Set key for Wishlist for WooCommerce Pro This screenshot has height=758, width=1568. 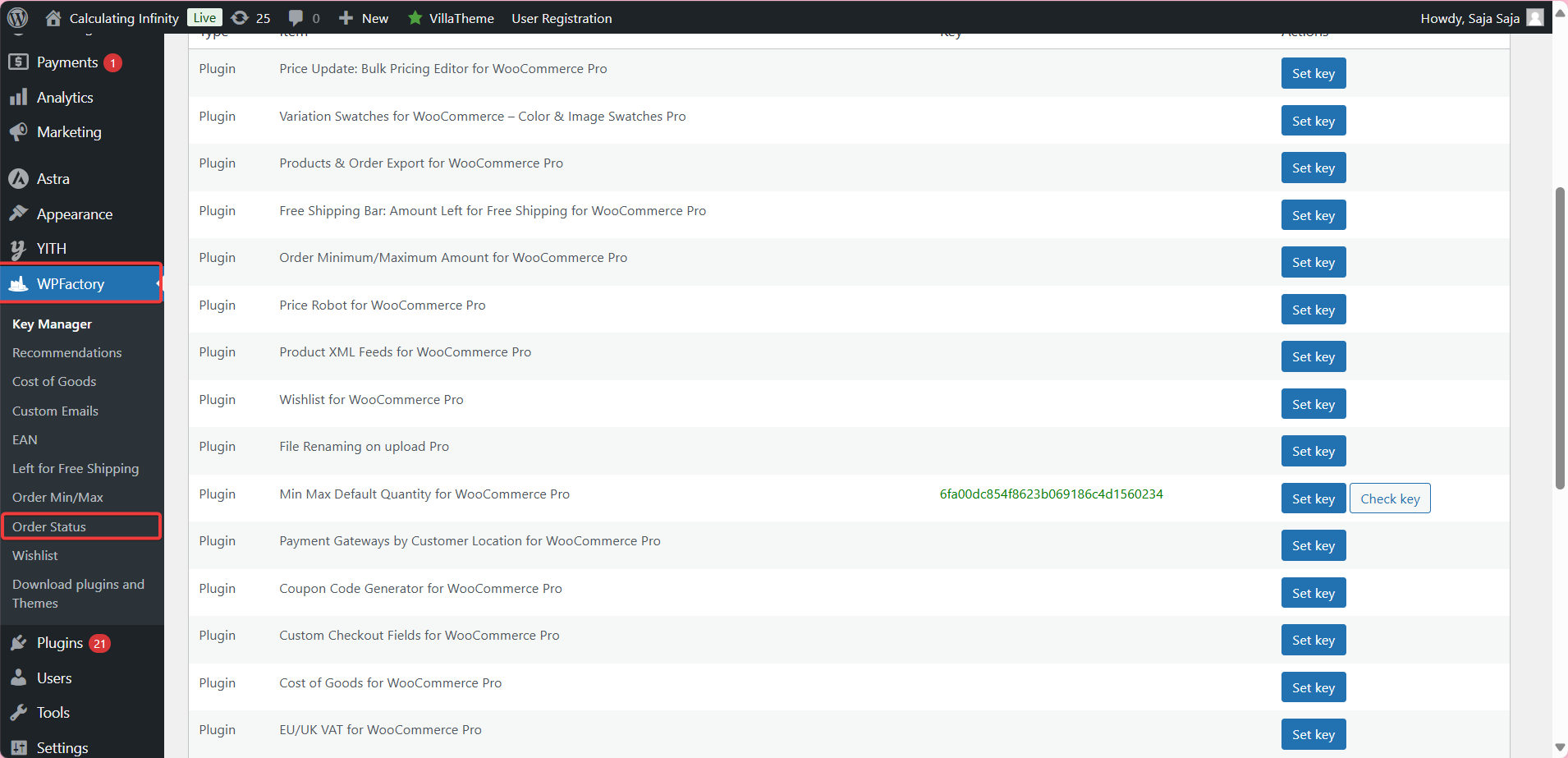pyautogui.click(x=1313, y=404)
